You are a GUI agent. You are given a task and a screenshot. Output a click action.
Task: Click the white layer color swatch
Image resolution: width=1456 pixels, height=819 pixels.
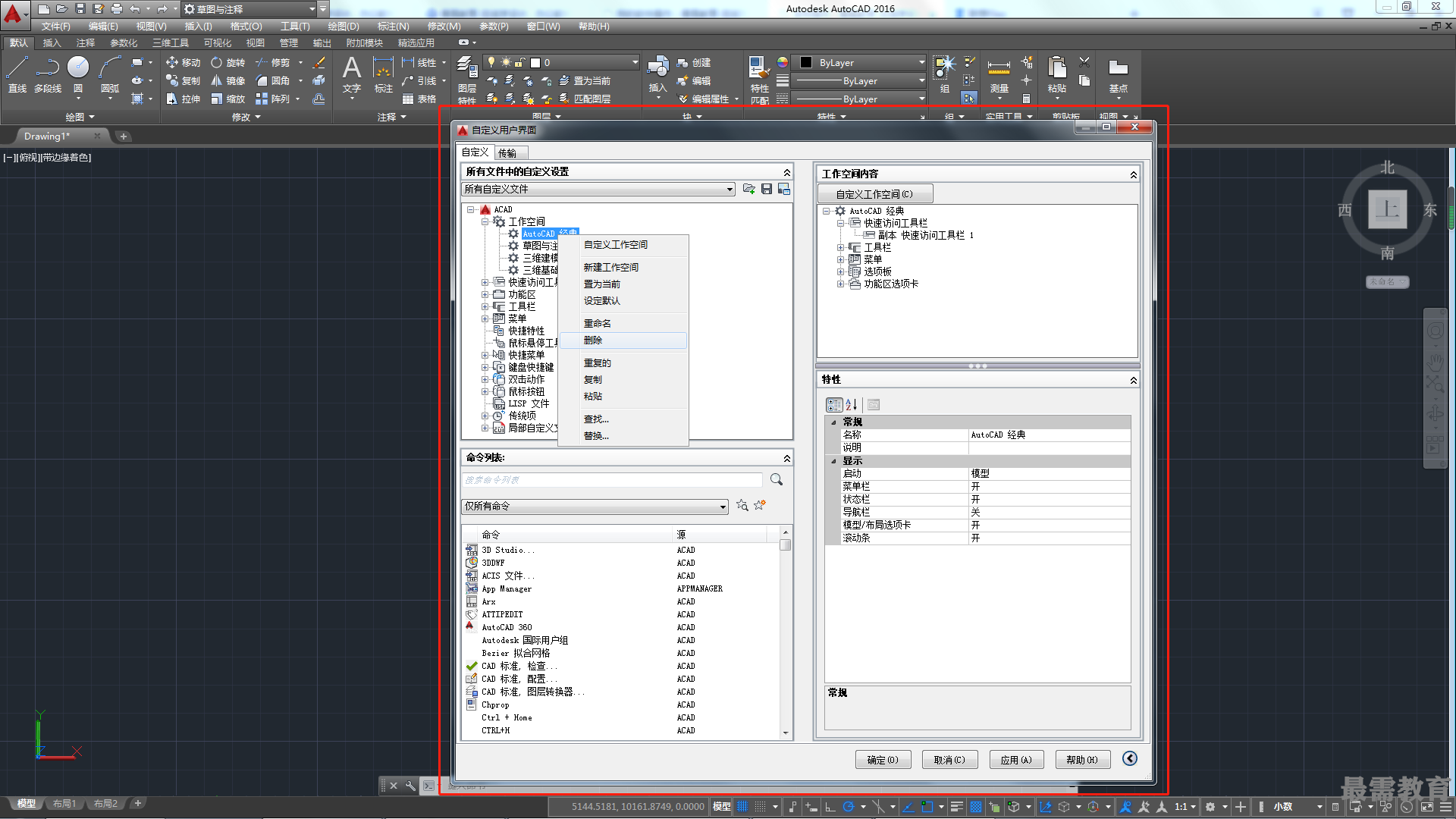coord(535,62)
